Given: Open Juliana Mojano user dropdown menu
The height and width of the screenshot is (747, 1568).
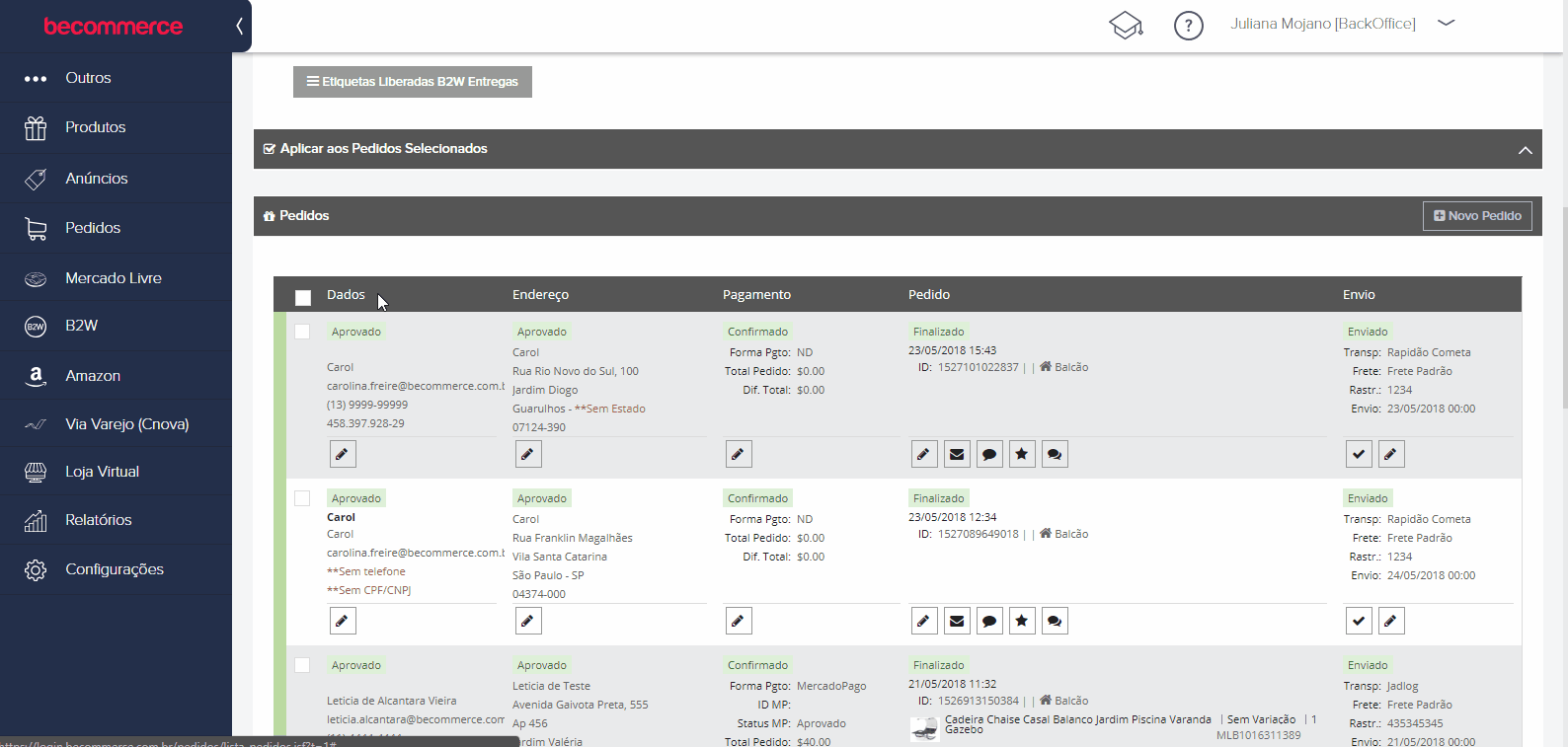Looking at the screenshot, I should pos(1446,24).
